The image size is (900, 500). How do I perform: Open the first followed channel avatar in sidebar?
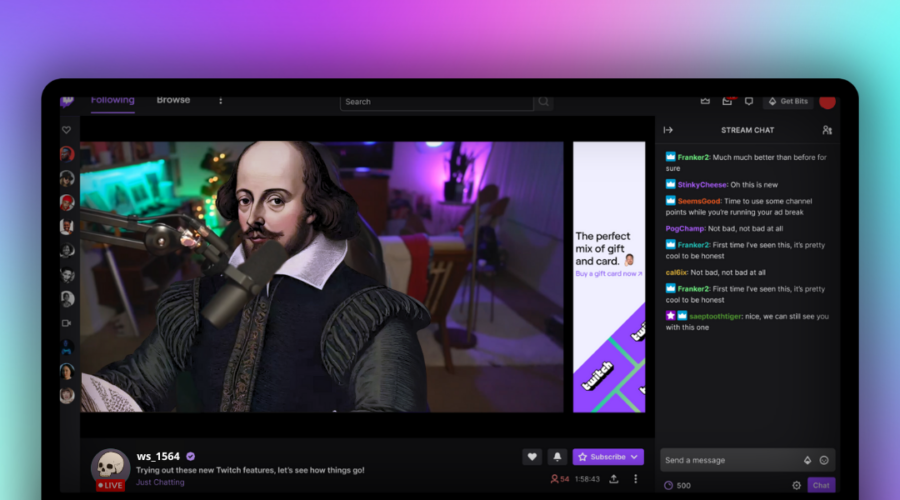67,154
